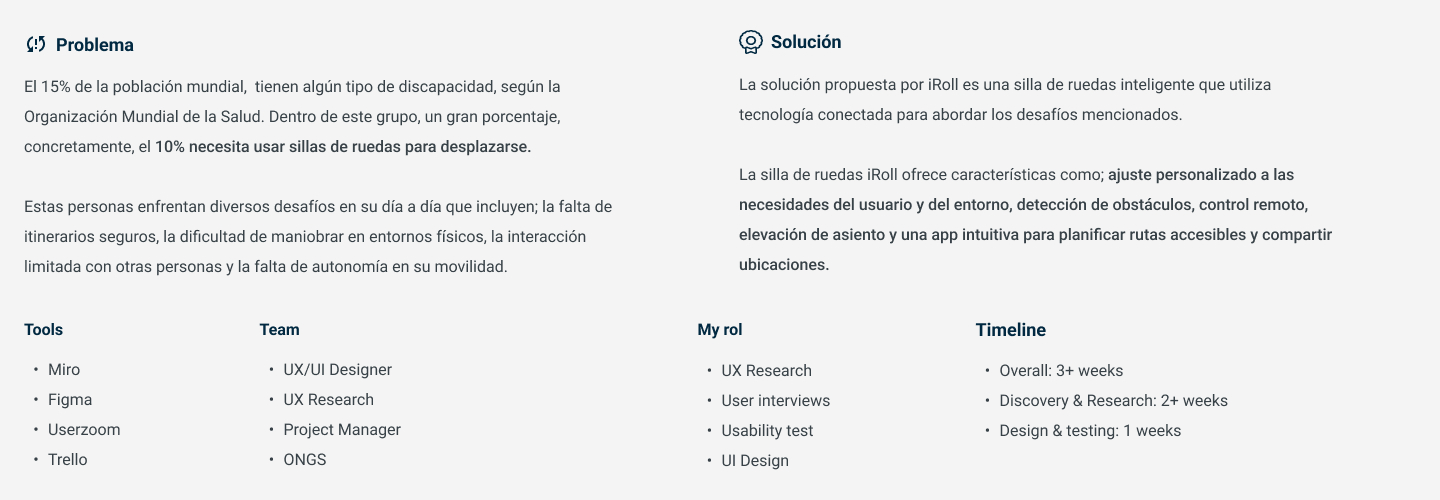Select the Tools column heading
The image size is (1440, 500).
point(43,329)
